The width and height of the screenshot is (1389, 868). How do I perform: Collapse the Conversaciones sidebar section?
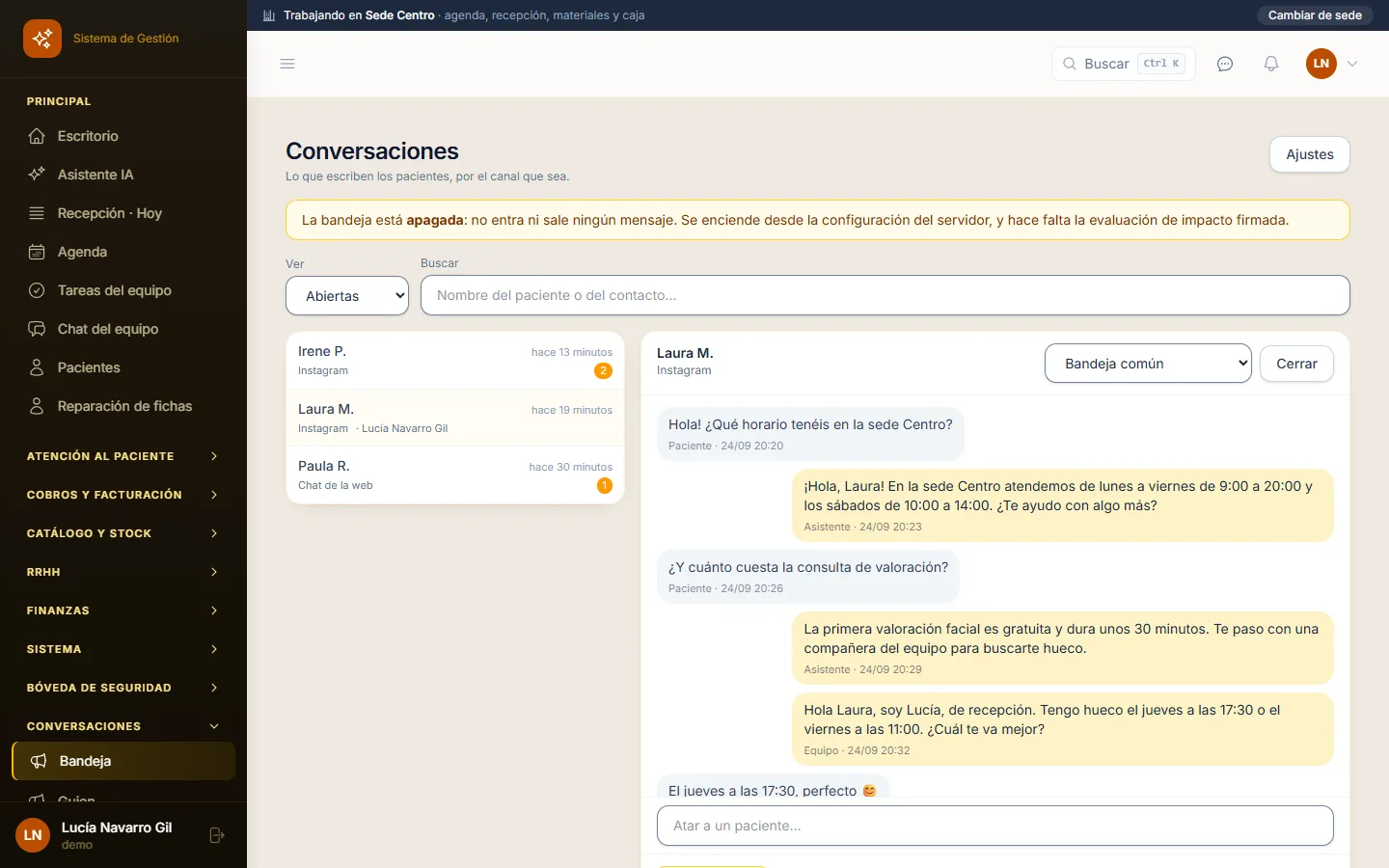(x=123, y=726)
